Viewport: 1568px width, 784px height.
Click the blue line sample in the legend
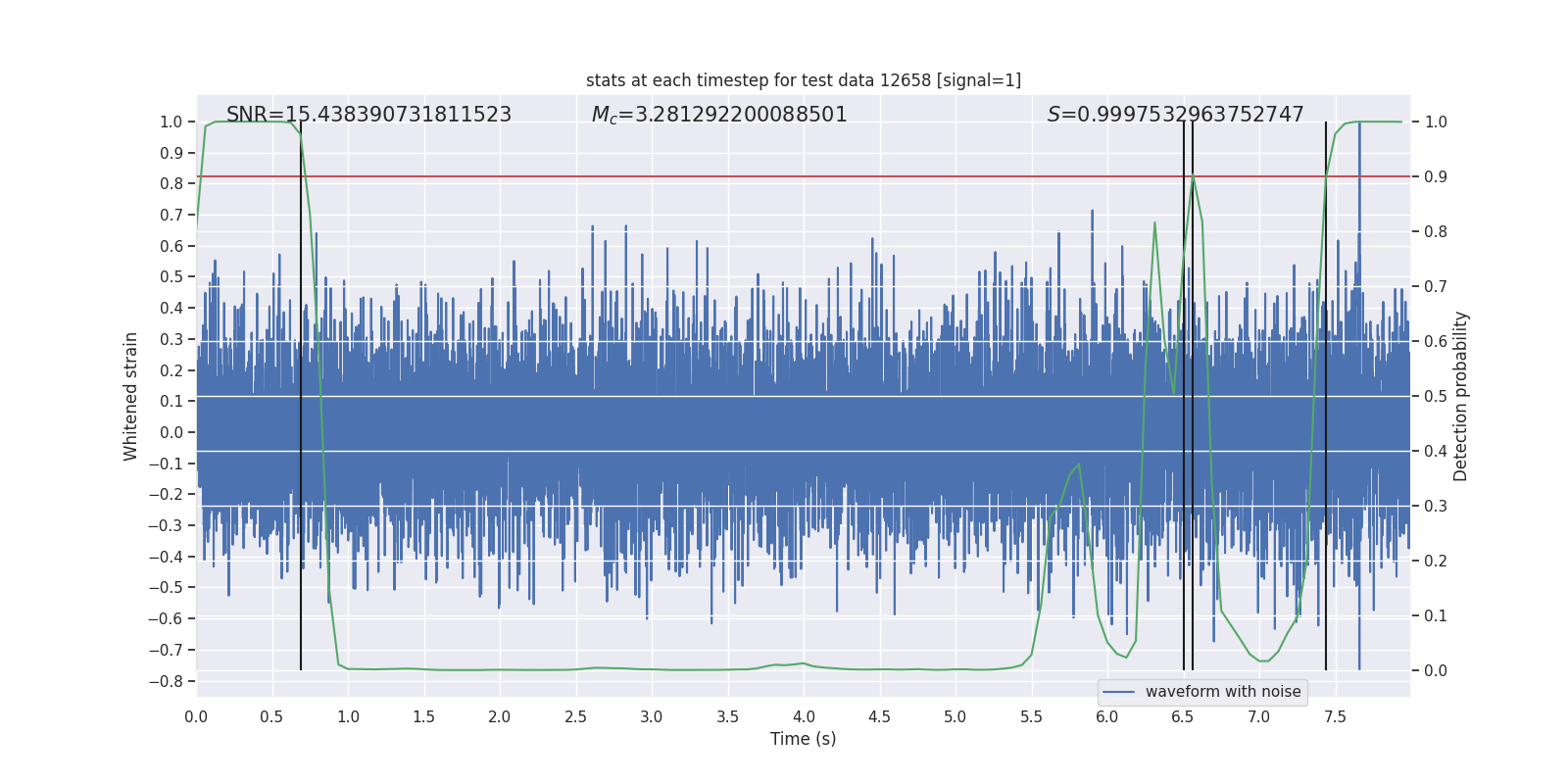1118,692
